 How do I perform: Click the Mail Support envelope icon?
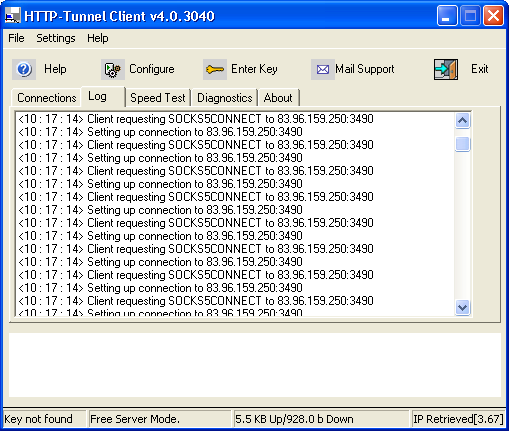[x=323, y=69]
